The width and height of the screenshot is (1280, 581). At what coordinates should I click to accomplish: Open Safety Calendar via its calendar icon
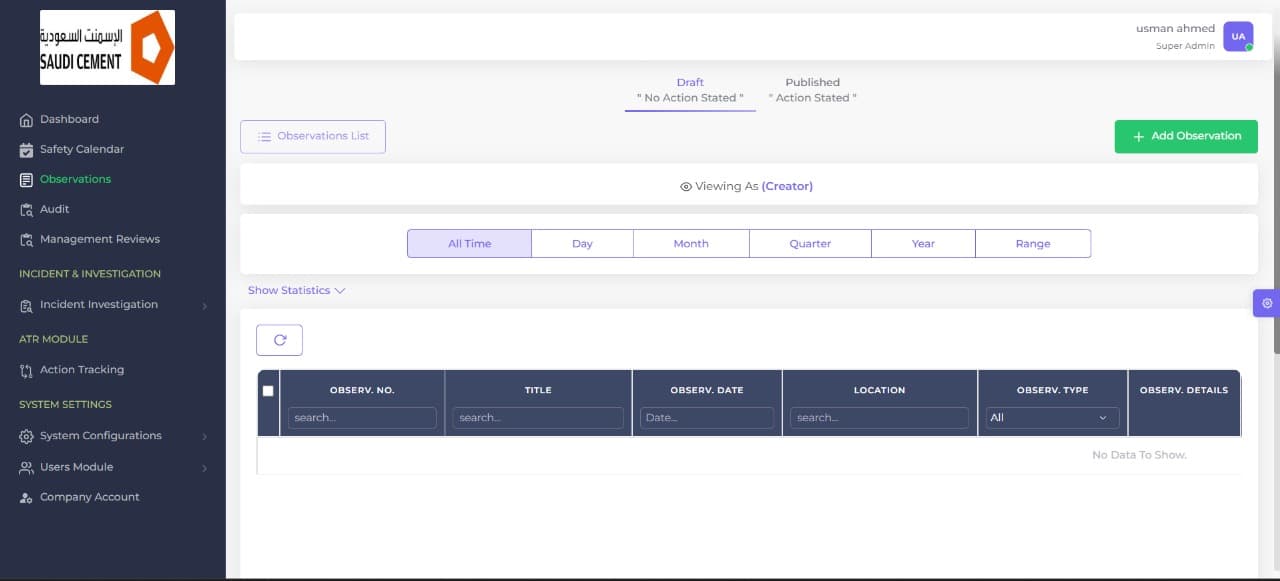(x=27, y=150)
